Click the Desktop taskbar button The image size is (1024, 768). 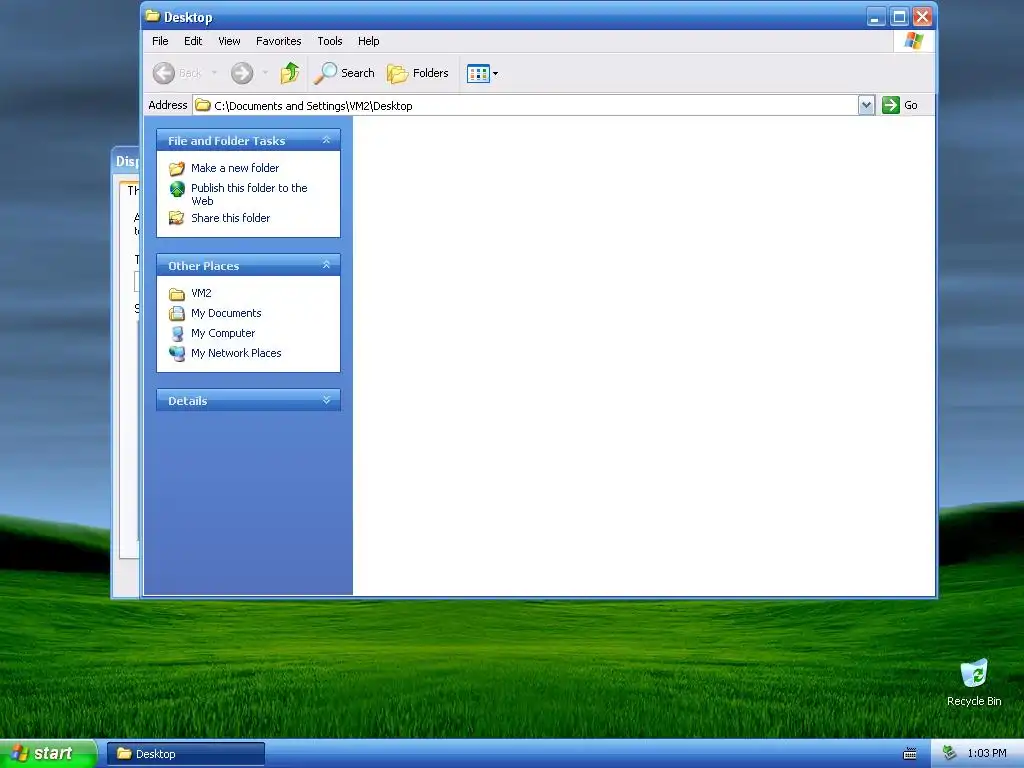coord(185,754)
